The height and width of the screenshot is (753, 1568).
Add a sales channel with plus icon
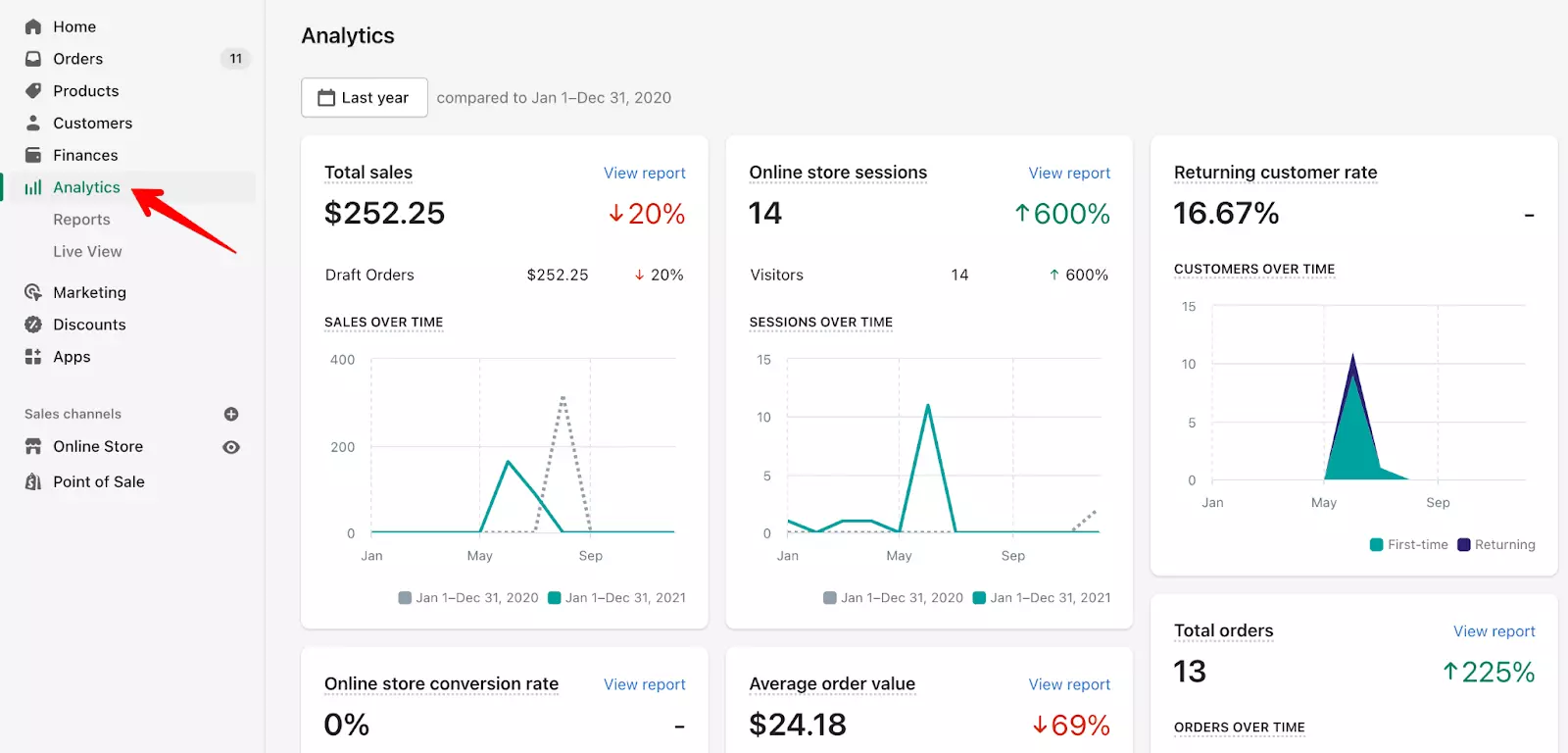pos(231,414)
